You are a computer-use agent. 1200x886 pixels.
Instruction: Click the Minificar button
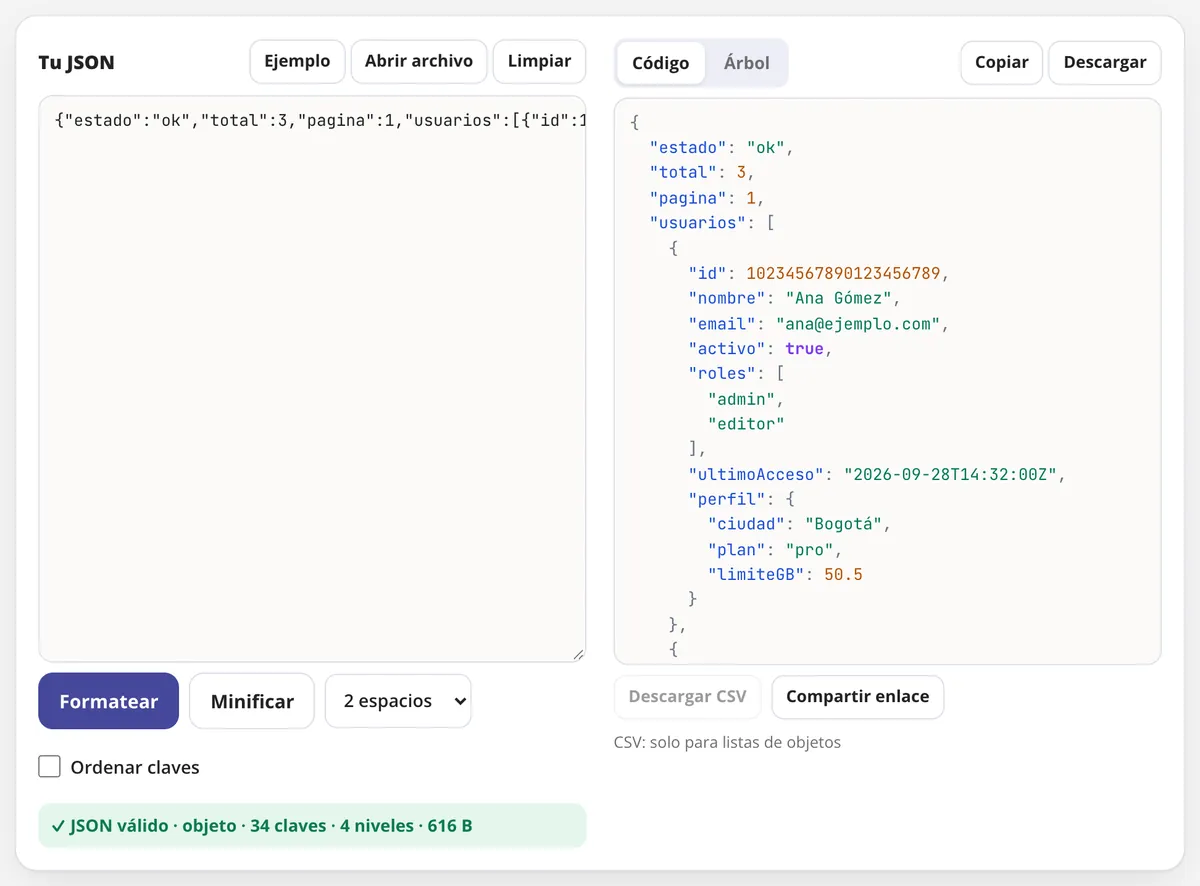pos(252,701)
